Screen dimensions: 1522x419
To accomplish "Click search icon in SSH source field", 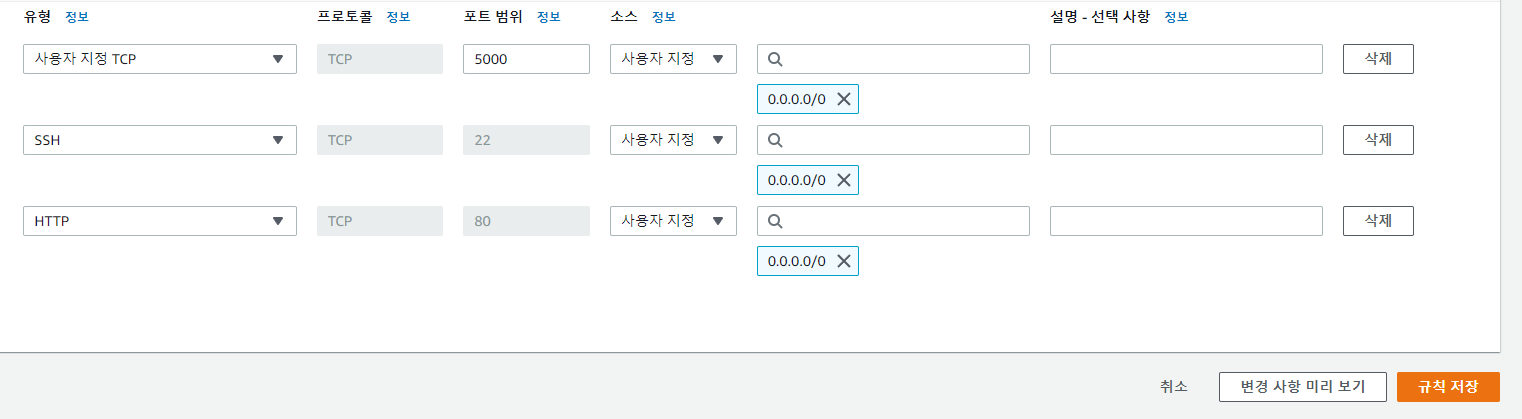I will pos(775,140).
